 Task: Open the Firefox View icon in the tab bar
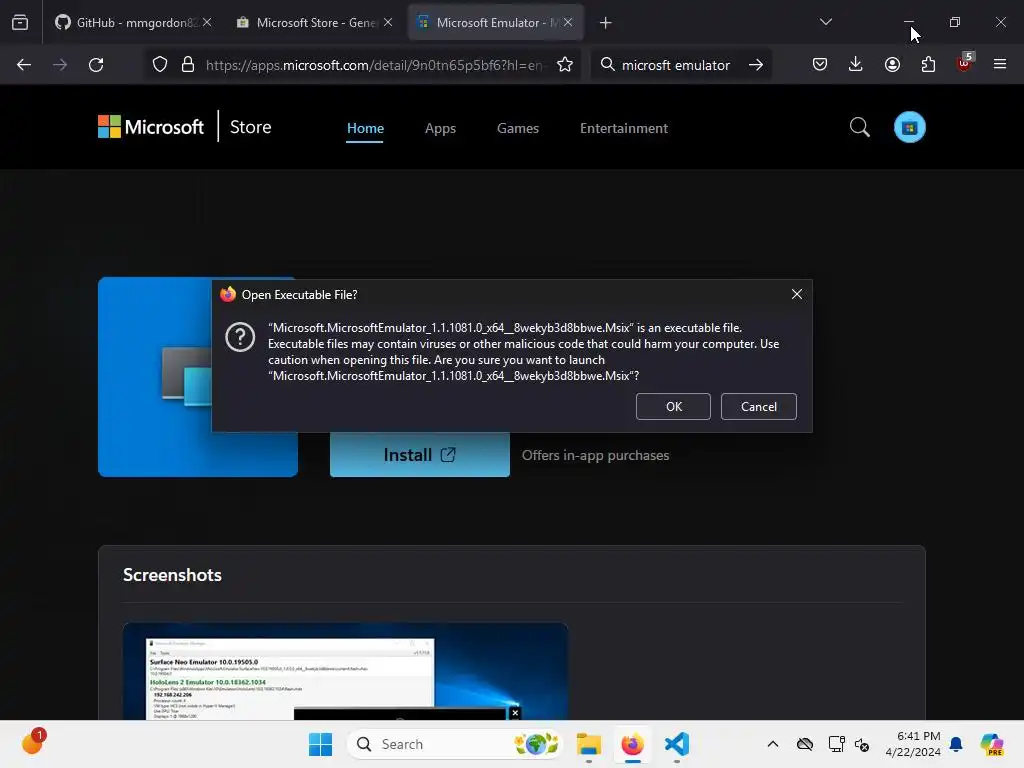coord(20,23)
